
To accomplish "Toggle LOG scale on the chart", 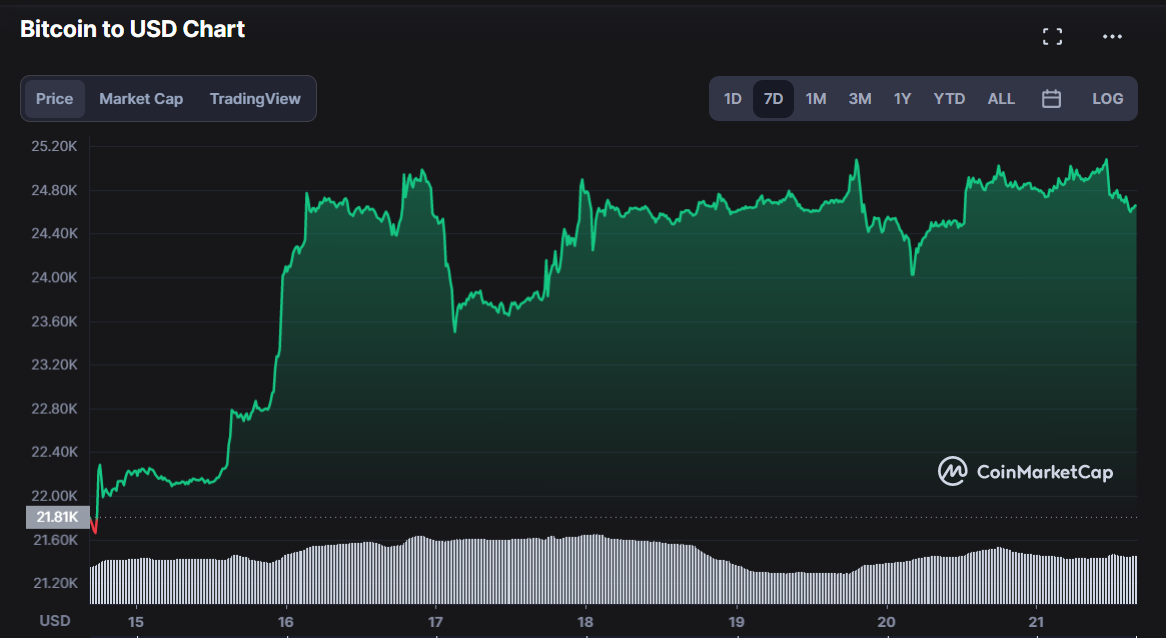I will [x=1107, y=98].
